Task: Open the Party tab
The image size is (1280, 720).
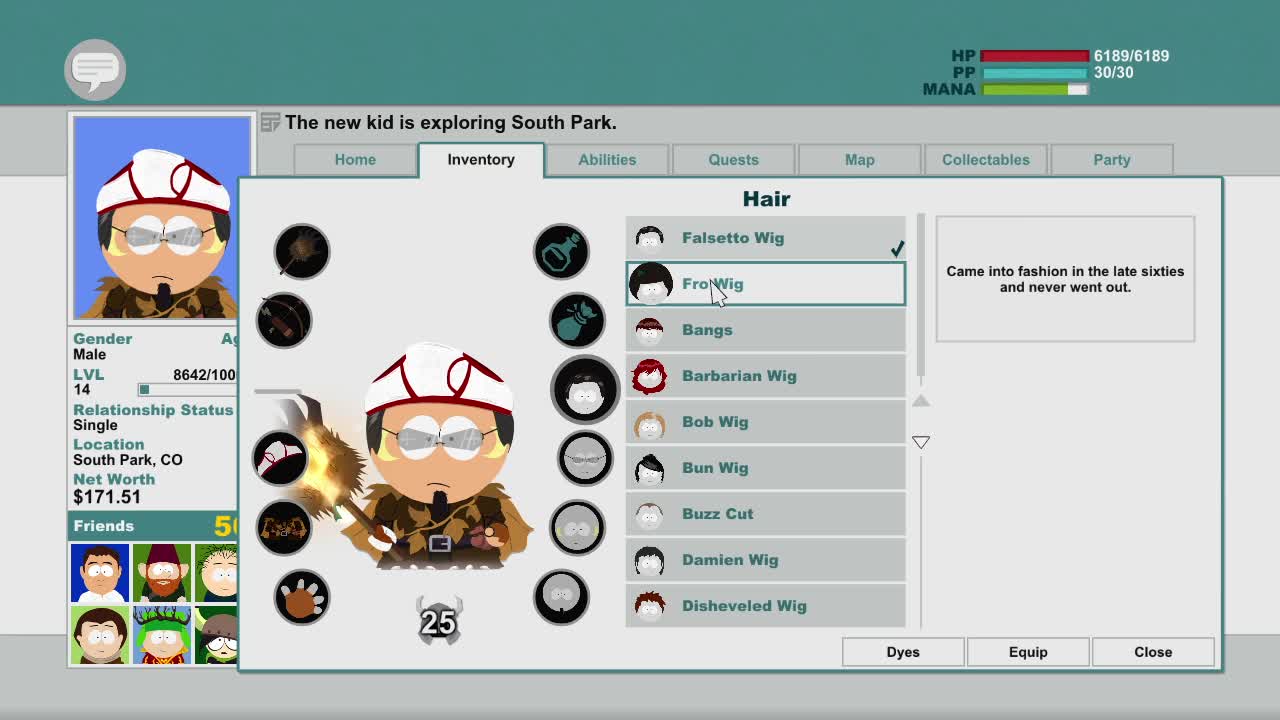Action: 1112,160
